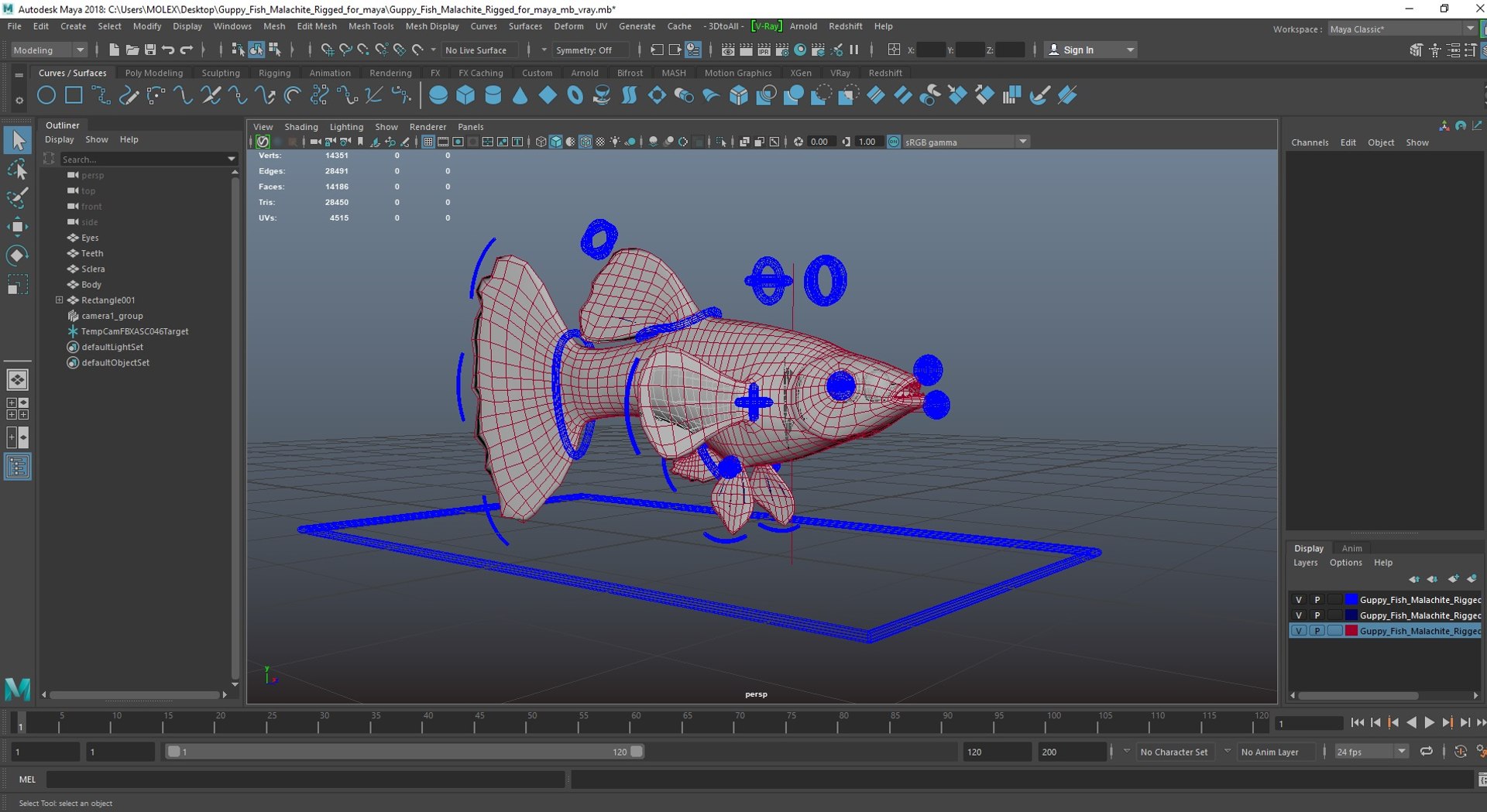Create a polygon cube from the shelf

(465, 95)
